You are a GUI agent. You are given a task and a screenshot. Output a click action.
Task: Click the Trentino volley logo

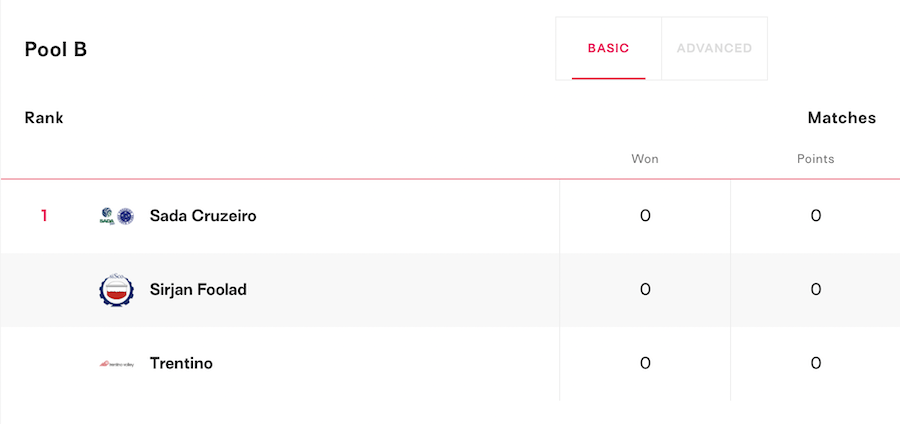point(117,364)
